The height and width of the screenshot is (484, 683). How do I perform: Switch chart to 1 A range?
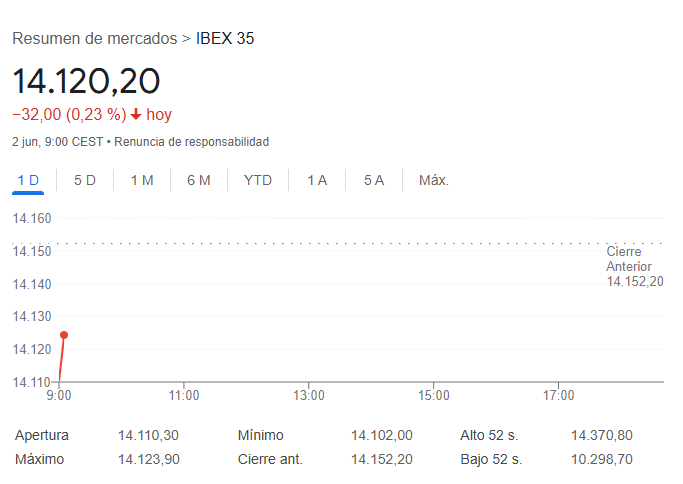tap(317, 180)
